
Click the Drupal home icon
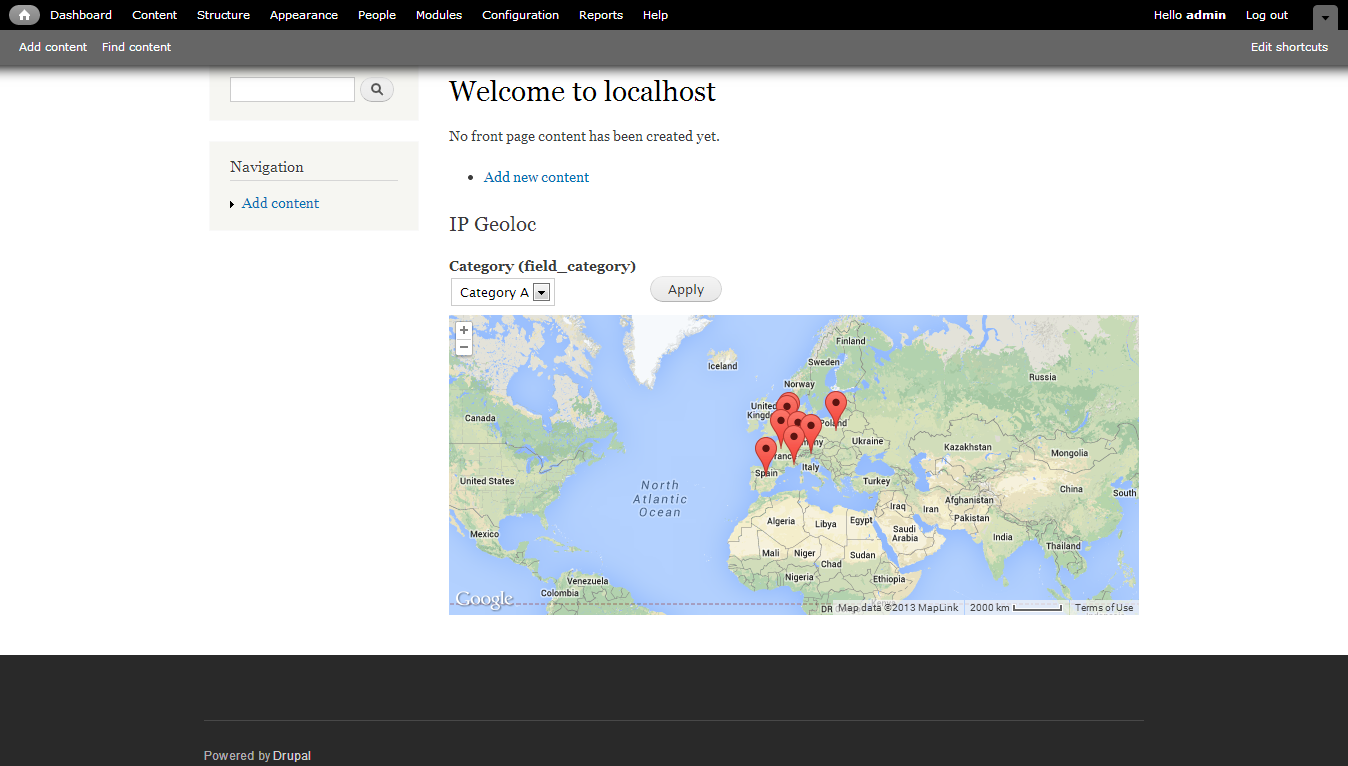click(x=22, y=14)
